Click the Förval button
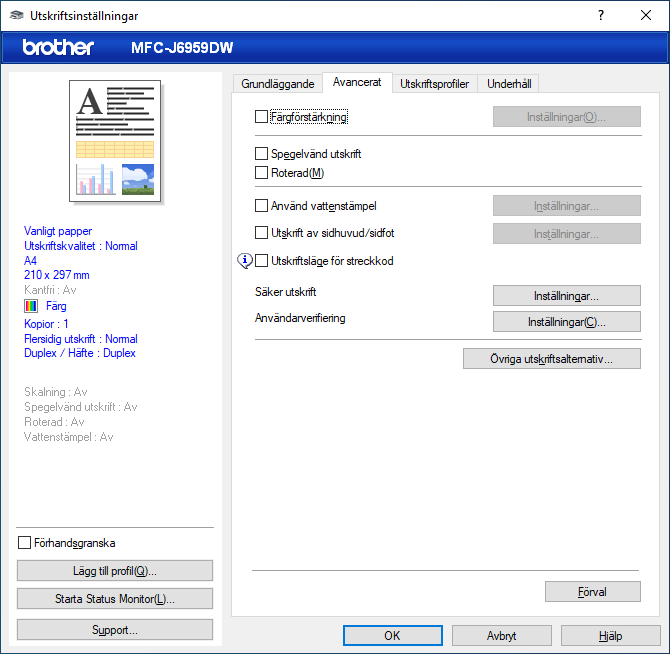This screenshot has height=654, width=670. (x=593, y=592)
